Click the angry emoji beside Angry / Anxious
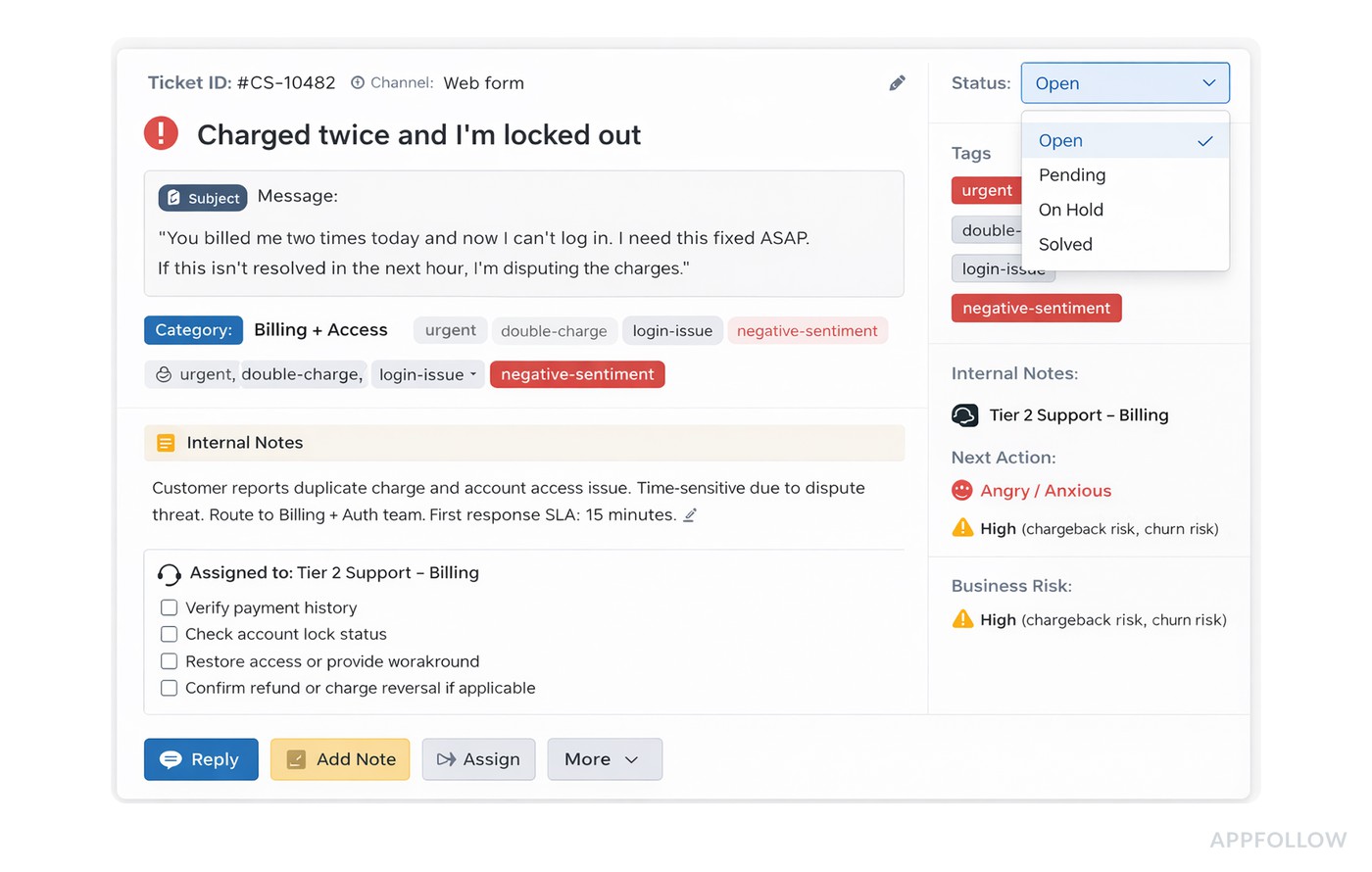Image resolution: width=1372 pixels, height=872 pixels. [961, 490]
